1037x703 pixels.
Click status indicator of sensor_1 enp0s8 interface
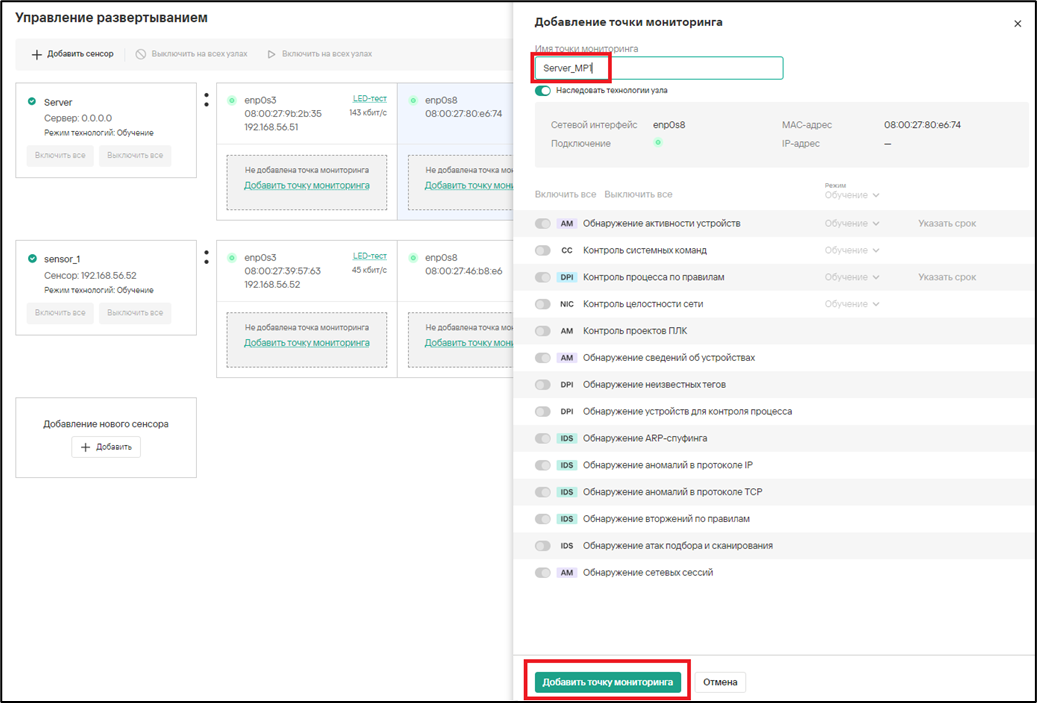tap(413, 258)
